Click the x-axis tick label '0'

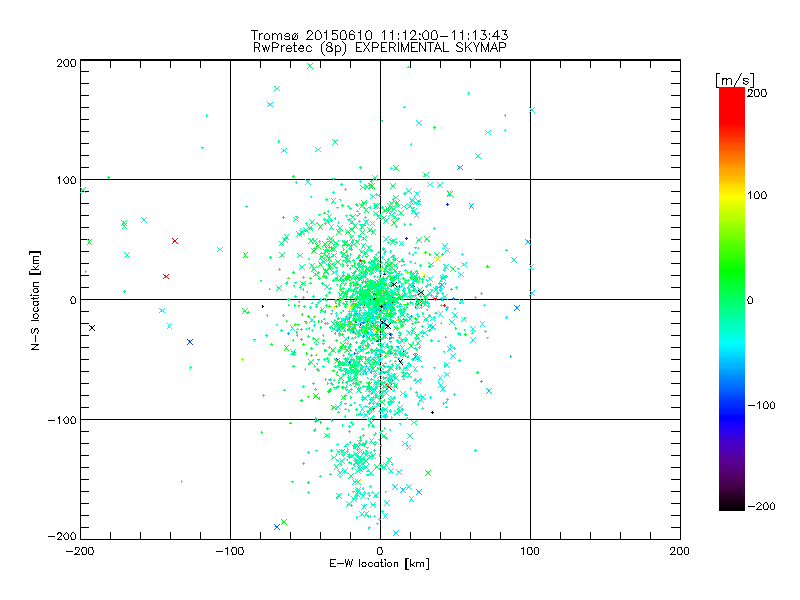(x=380, y=551)
